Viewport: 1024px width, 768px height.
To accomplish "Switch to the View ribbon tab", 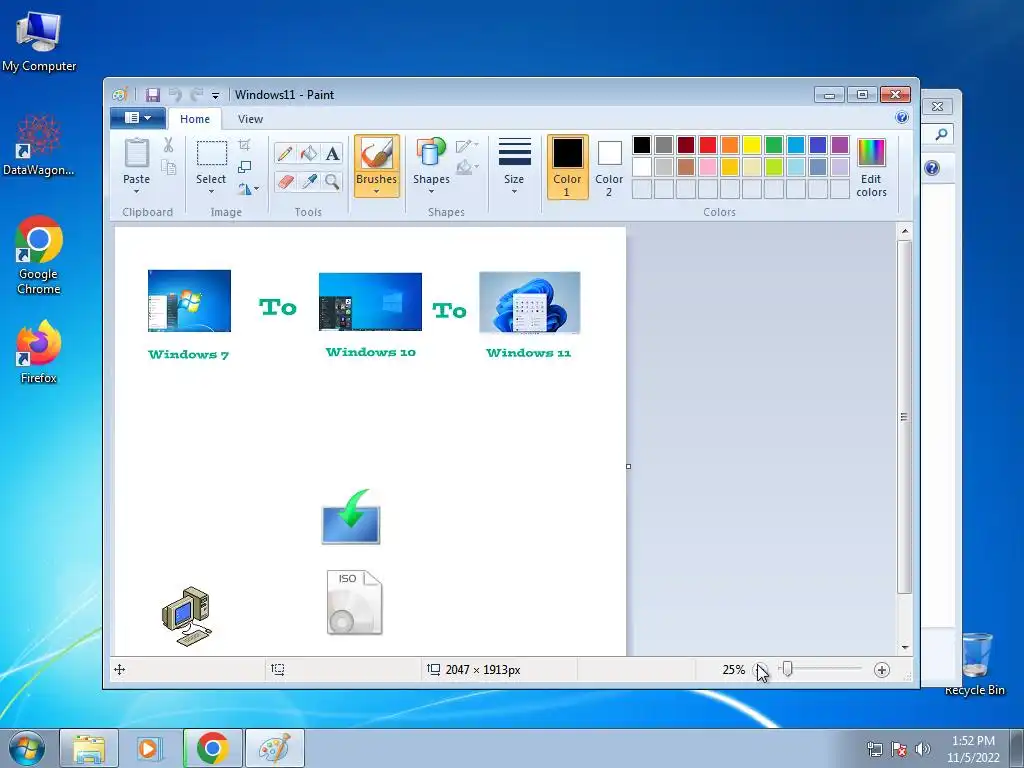I will click(250, 119).
